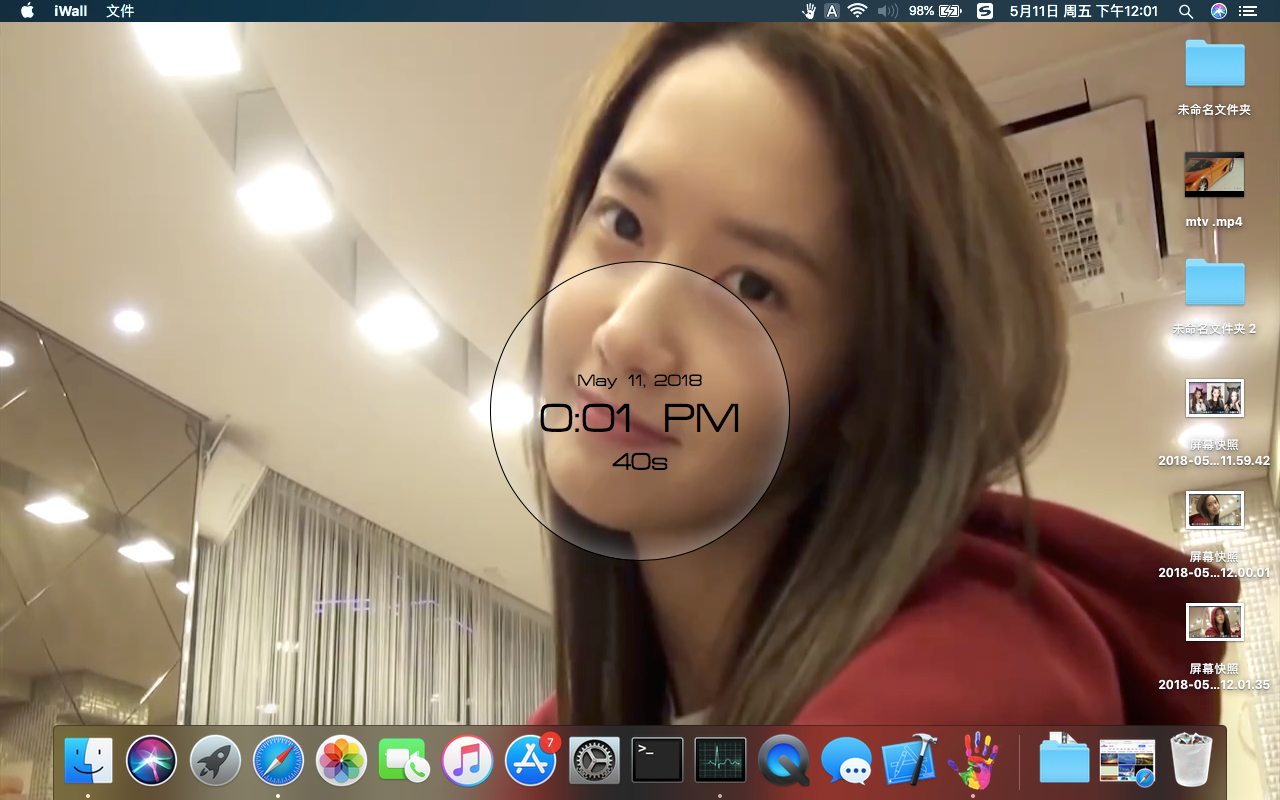Image resolution: width=1280 pixels, height=800 pixels.
Task: Open the Apple menu
Action: [27, 11]
